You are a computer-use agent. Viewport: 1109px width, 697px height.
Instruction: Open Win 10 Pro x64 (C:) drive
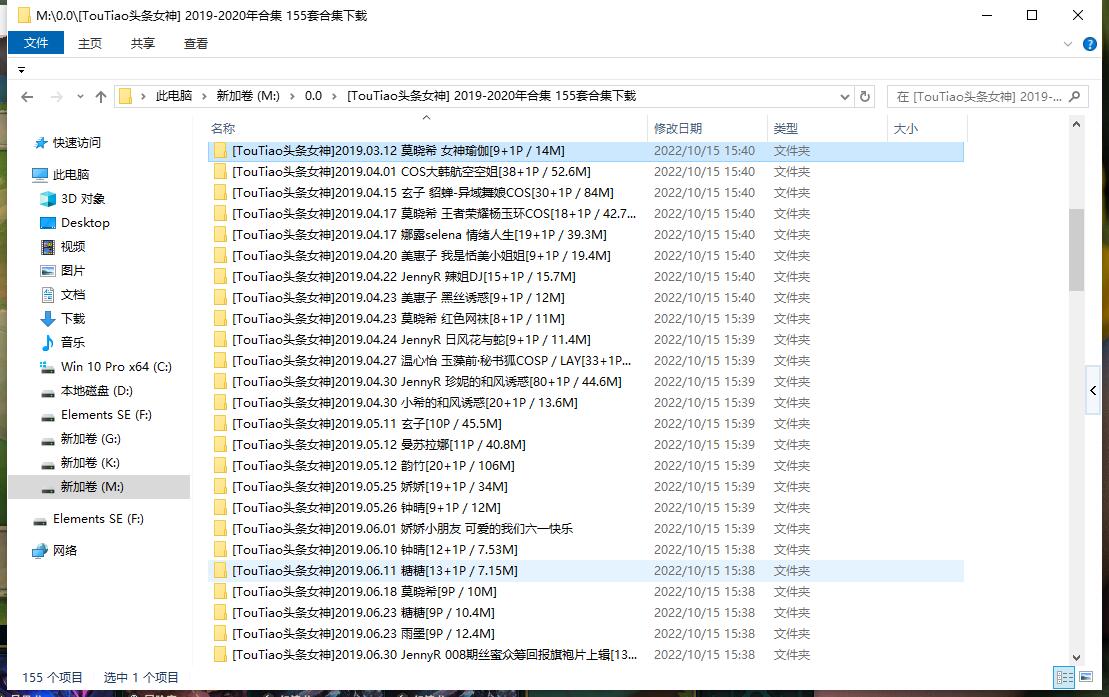pyautogui.click(x=116, y=367)
